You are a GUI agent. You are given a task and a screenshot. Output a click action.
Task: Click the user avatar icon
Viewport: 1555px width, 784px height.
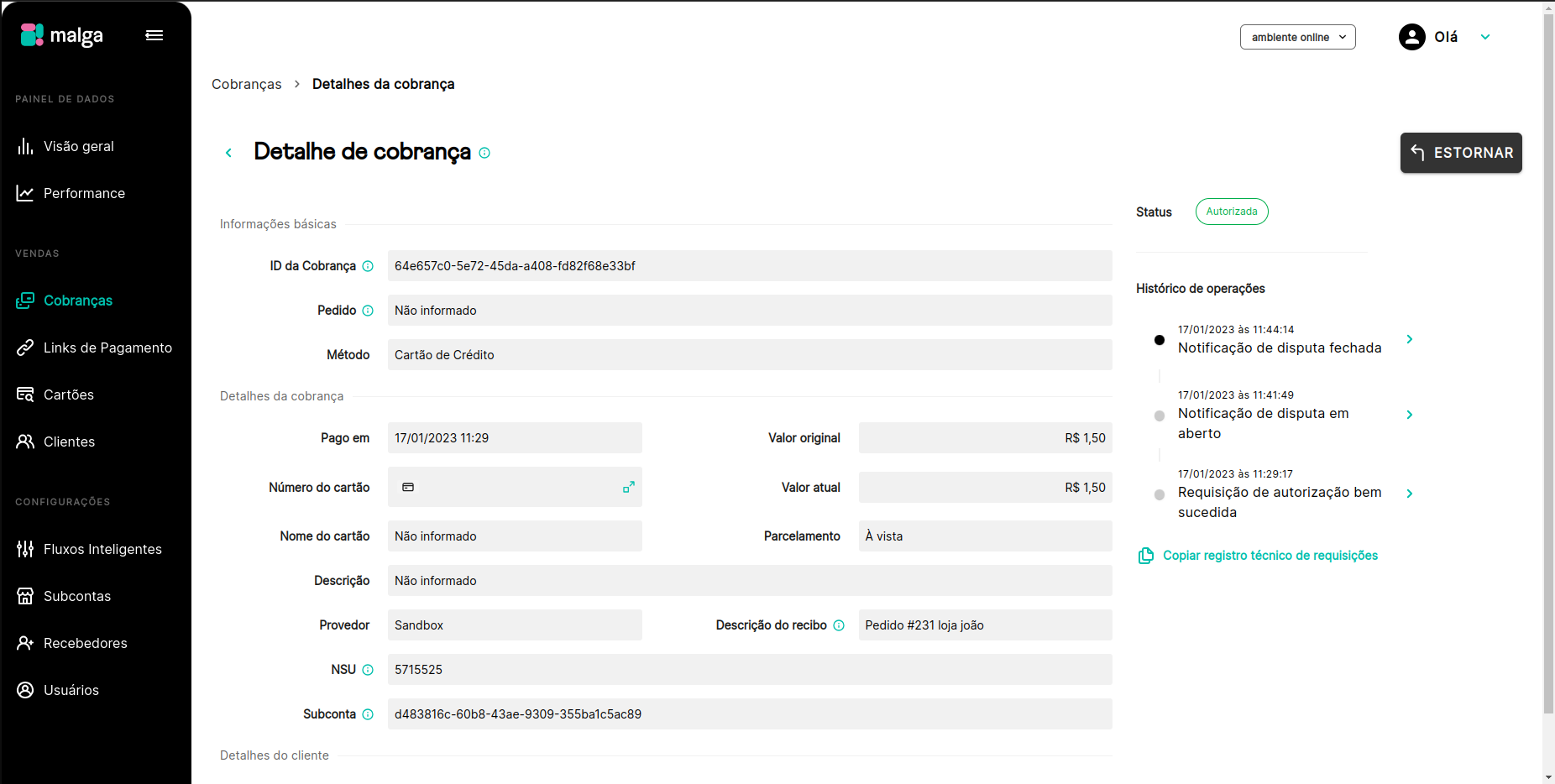click(x=1412, y=37)
